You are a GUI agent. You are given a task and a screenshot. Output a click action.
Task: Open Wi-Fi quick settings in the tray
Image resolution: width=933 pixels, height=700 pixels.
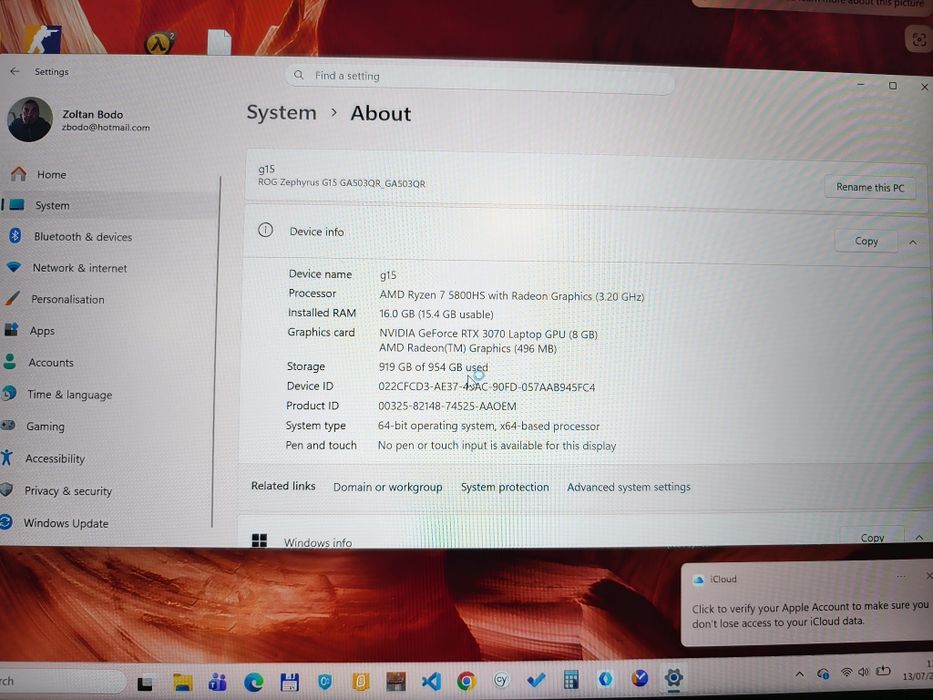coord(846,673)
